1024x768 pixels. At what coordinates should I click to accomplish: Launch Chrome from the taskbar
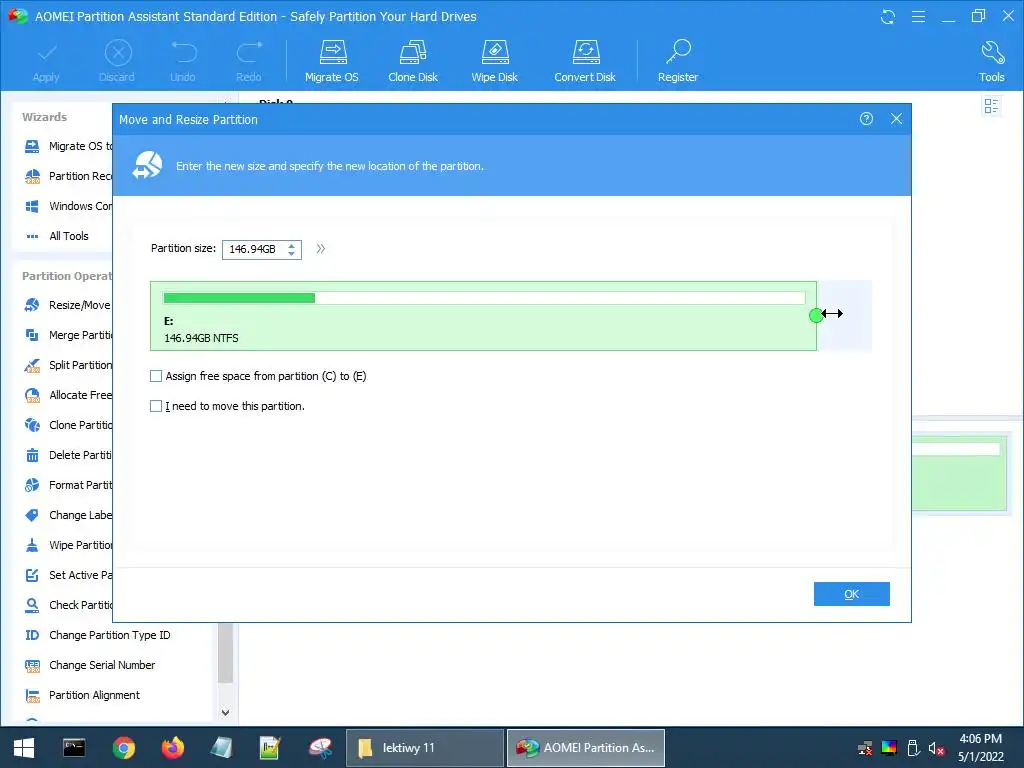tap(123, 748)
